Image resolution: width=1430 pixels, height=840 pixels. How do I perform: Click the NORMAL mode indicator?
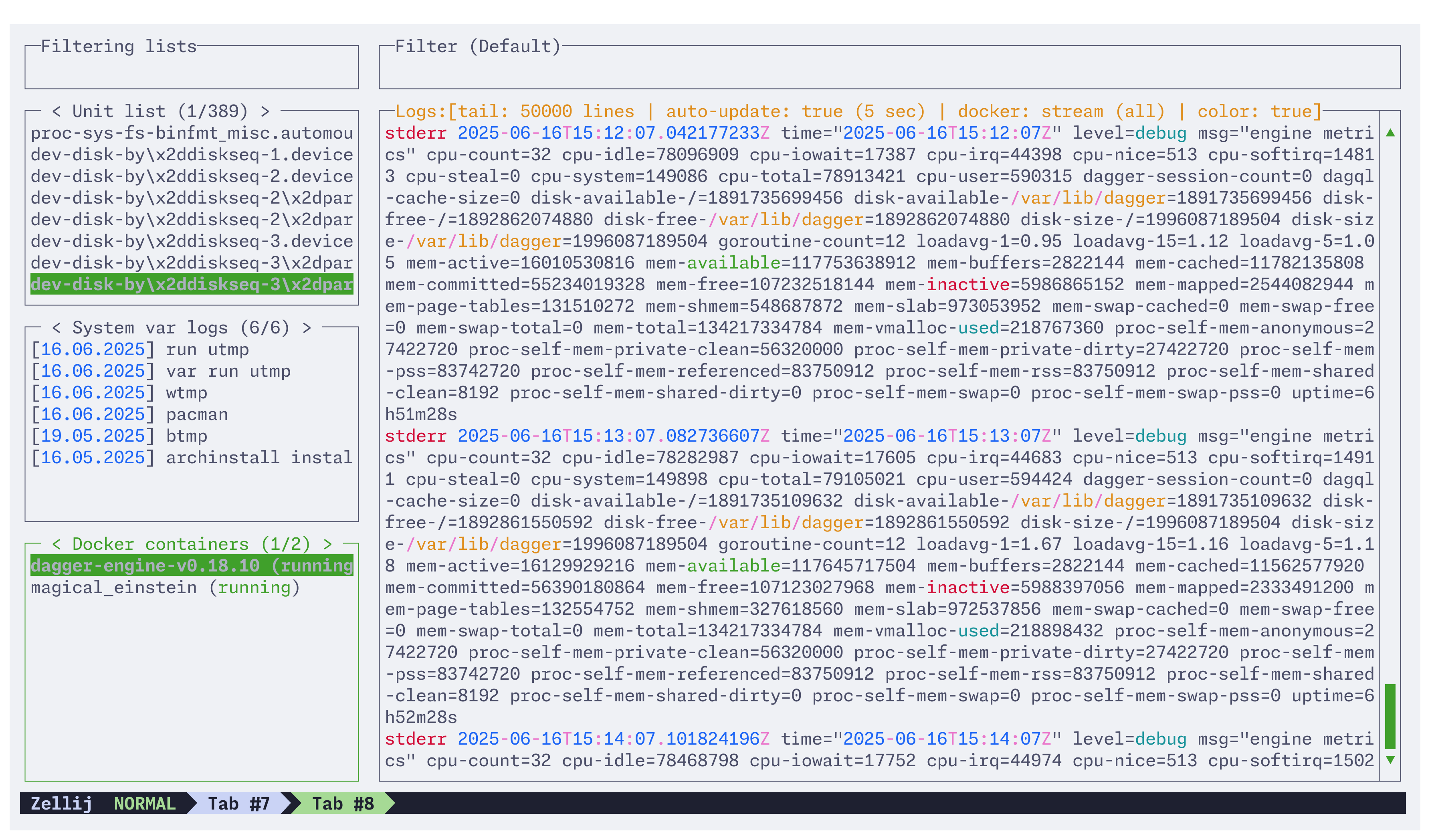coord(145,804)
